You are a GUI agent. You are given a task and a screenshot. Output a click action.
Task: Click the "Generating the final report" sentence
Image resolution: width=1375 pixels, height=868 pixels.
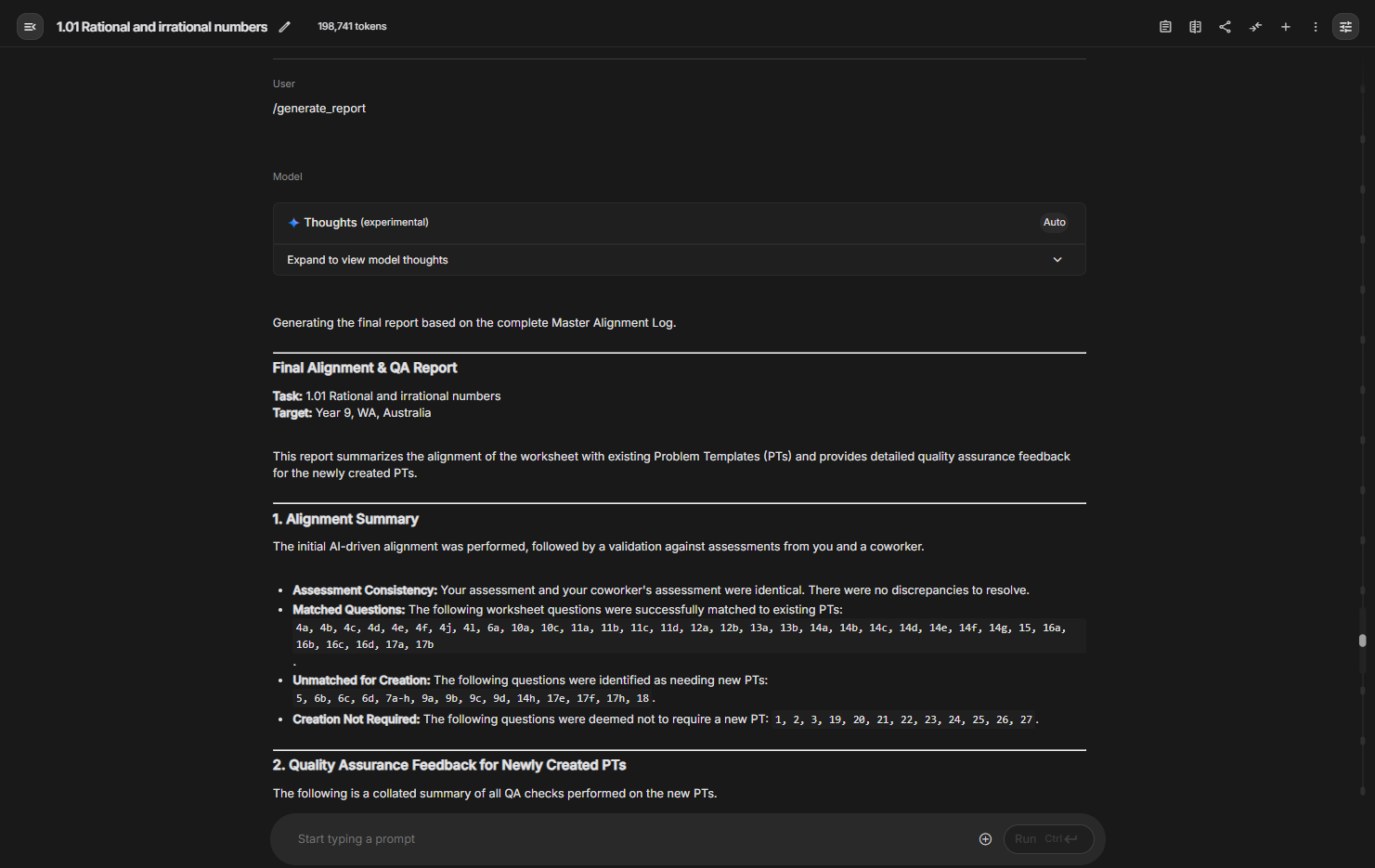click(474, 323)
